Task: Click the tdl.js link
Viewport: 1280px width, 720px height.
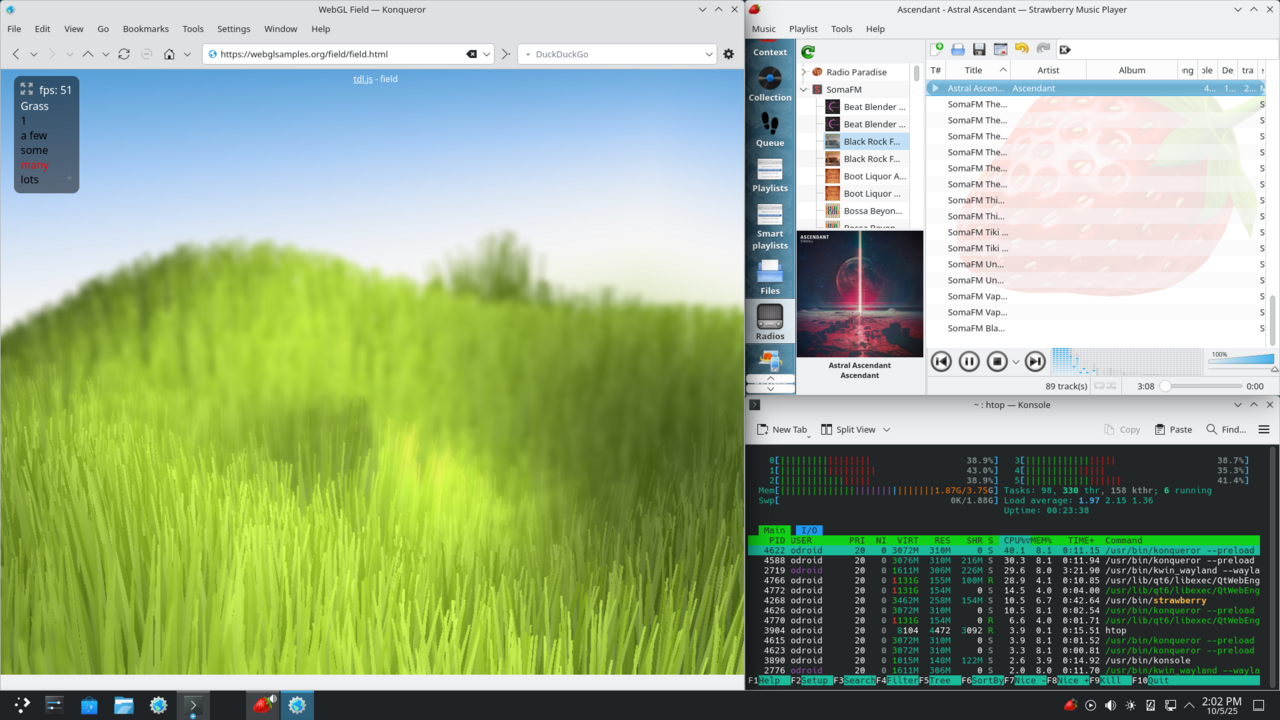Action: [x=363, y=79]
